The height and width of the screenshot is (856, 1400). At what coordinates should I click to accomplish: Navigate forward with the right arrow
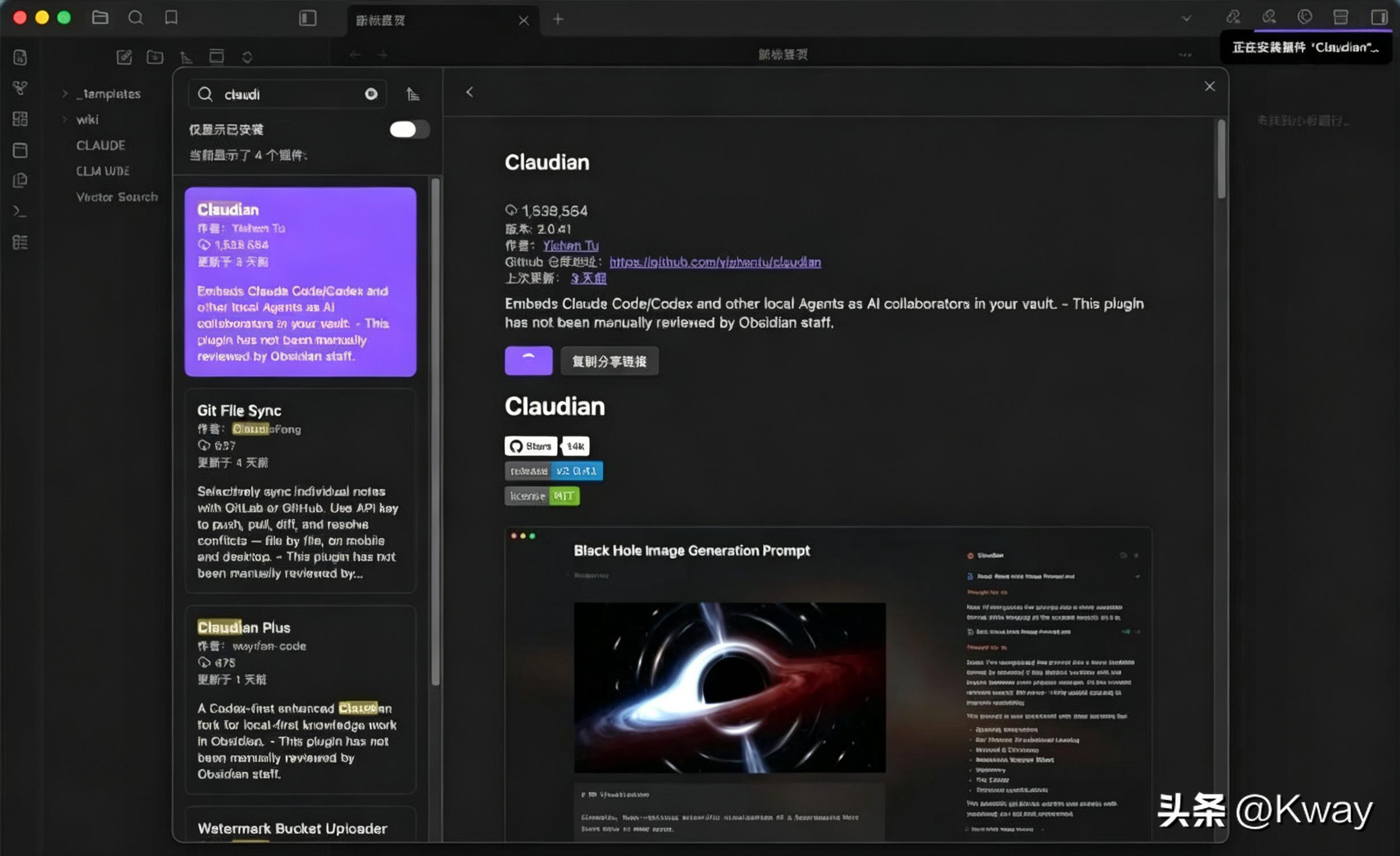coord(382,55)
